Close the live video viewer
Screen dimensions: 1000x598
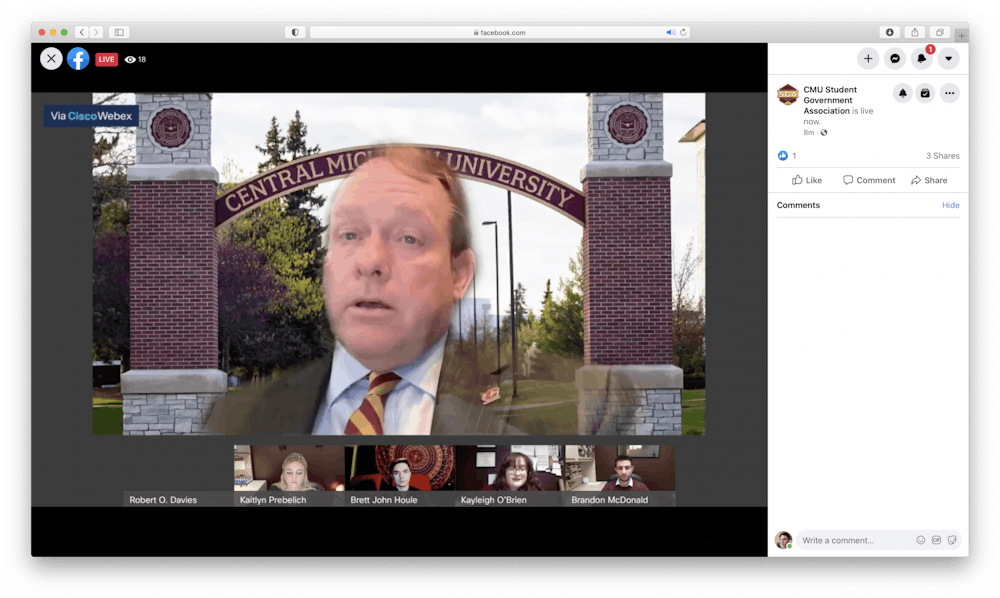51,59
